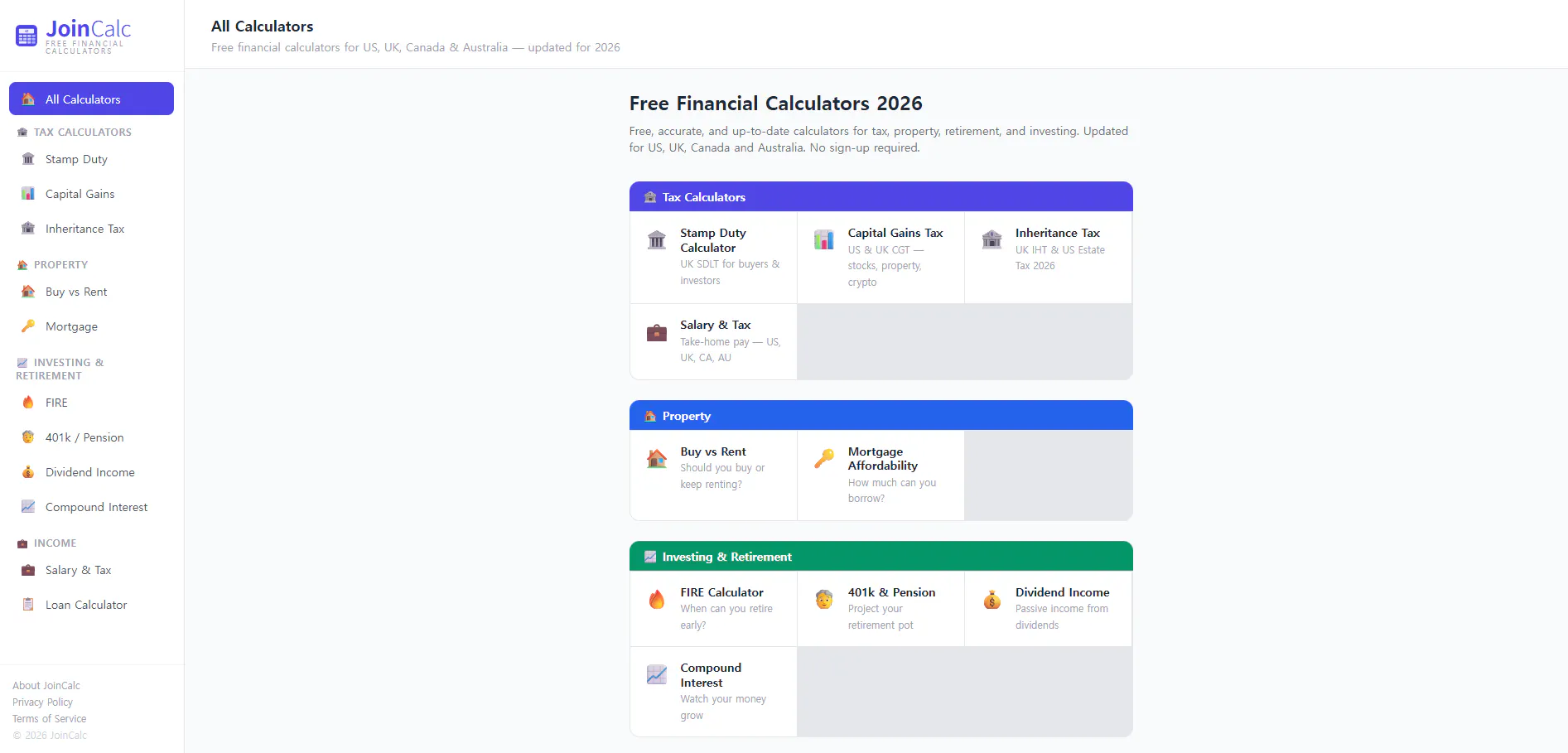1568x753 pixels.
Task: Click the Stamp Duty bank icon in sidebar
Action: pyautogui.click(x=28, y=158)
